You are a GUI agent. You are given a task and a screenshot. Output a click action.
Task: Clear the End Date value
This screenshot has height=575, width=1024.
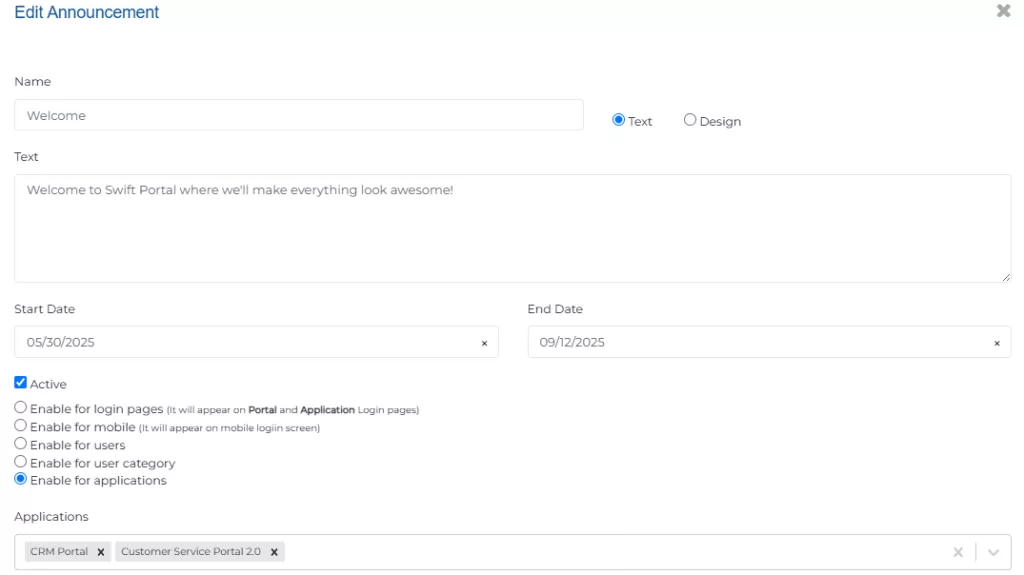tap(996, 343)
